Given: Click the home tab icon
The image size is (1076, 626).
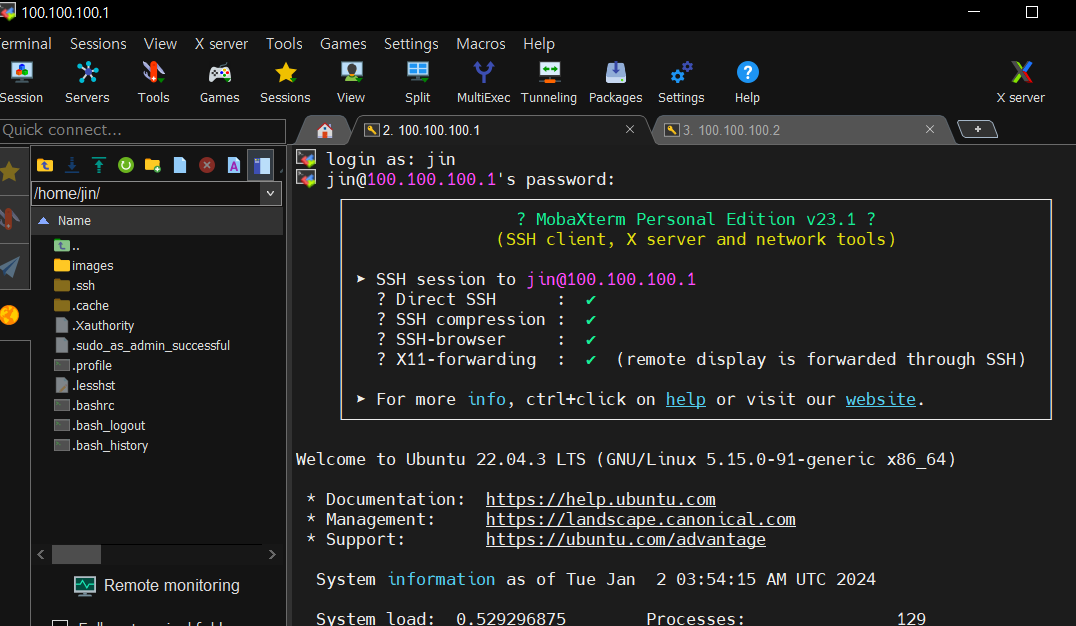Looking at the screenshot, I should (x=325, y=130).
